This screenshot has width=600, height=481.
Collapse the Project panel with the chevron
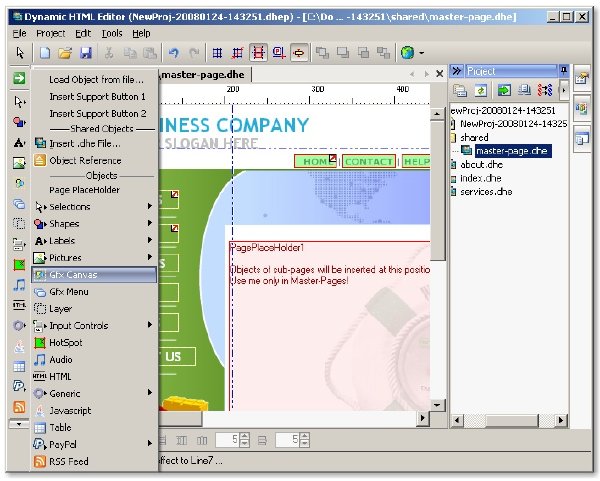coord(457,71)
